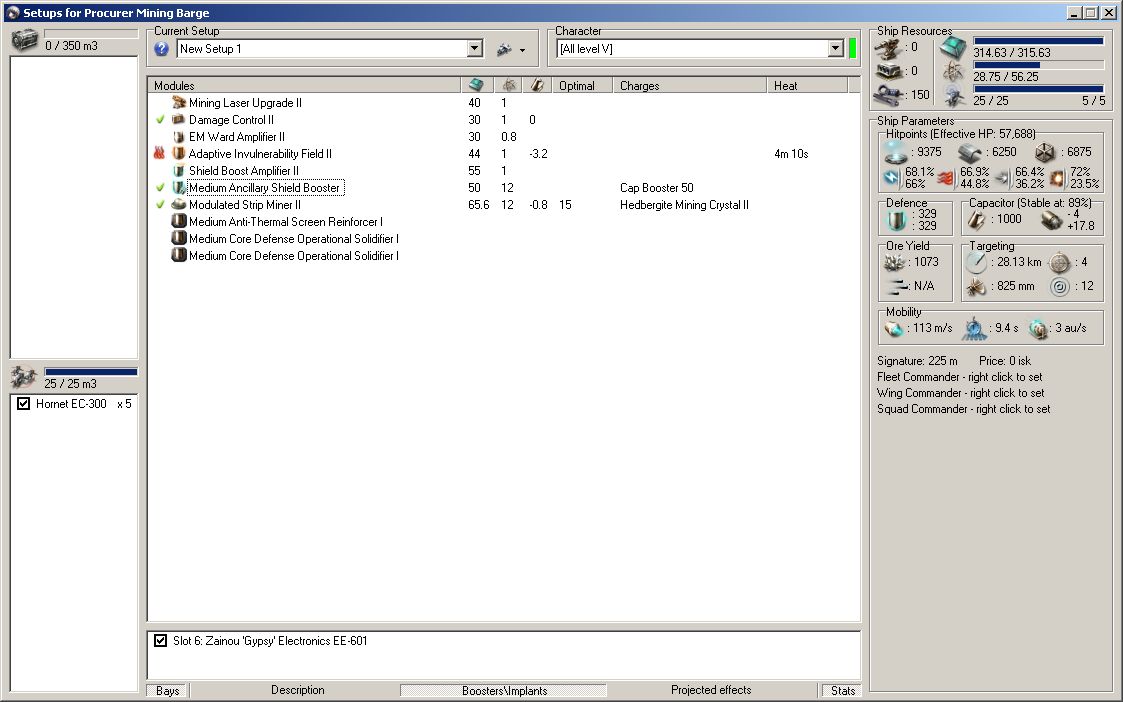
Task: Click the targeting range icon
Action: click(x=976, y=262)
